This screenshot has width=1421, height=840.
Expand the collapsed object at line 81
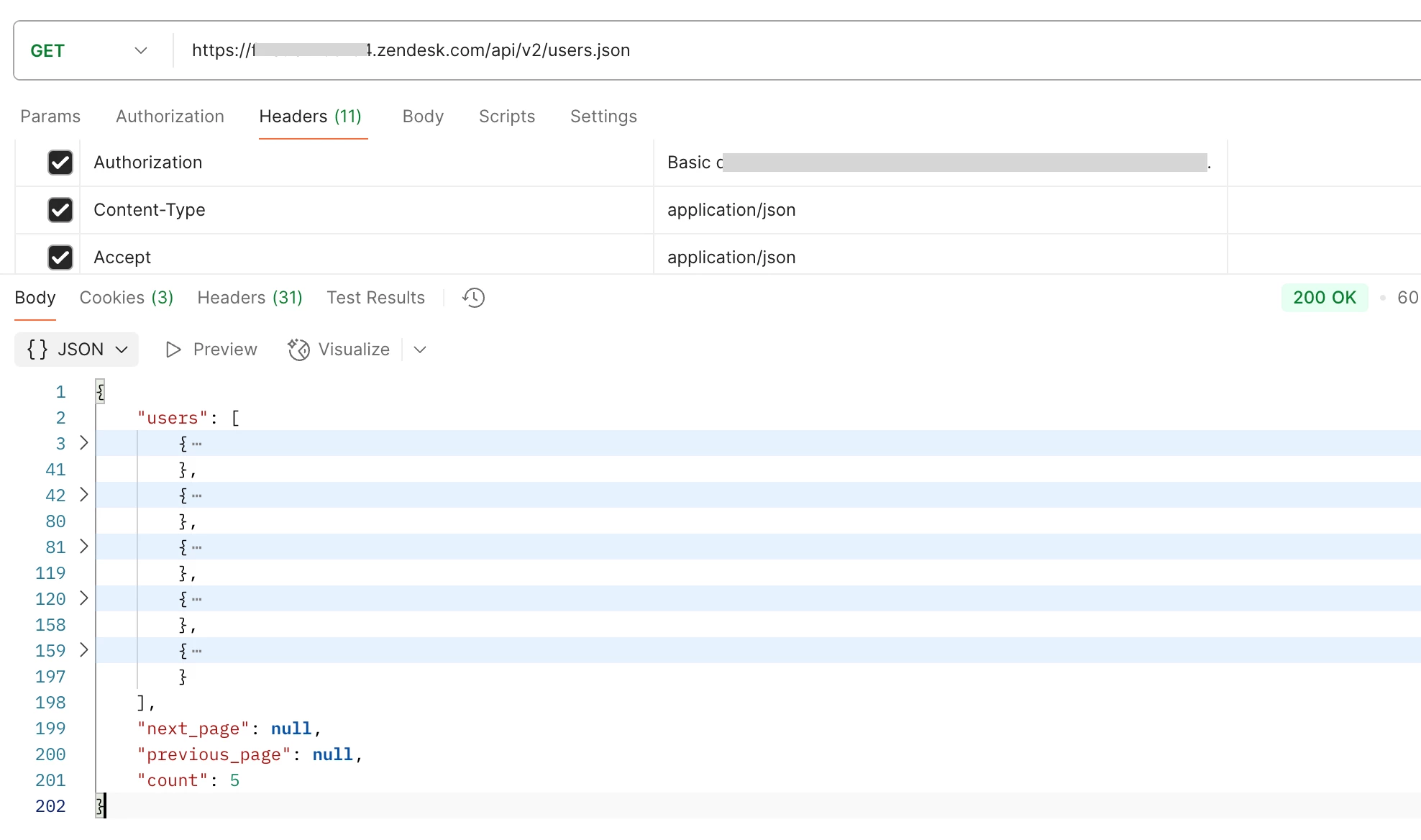click(84, 547)
